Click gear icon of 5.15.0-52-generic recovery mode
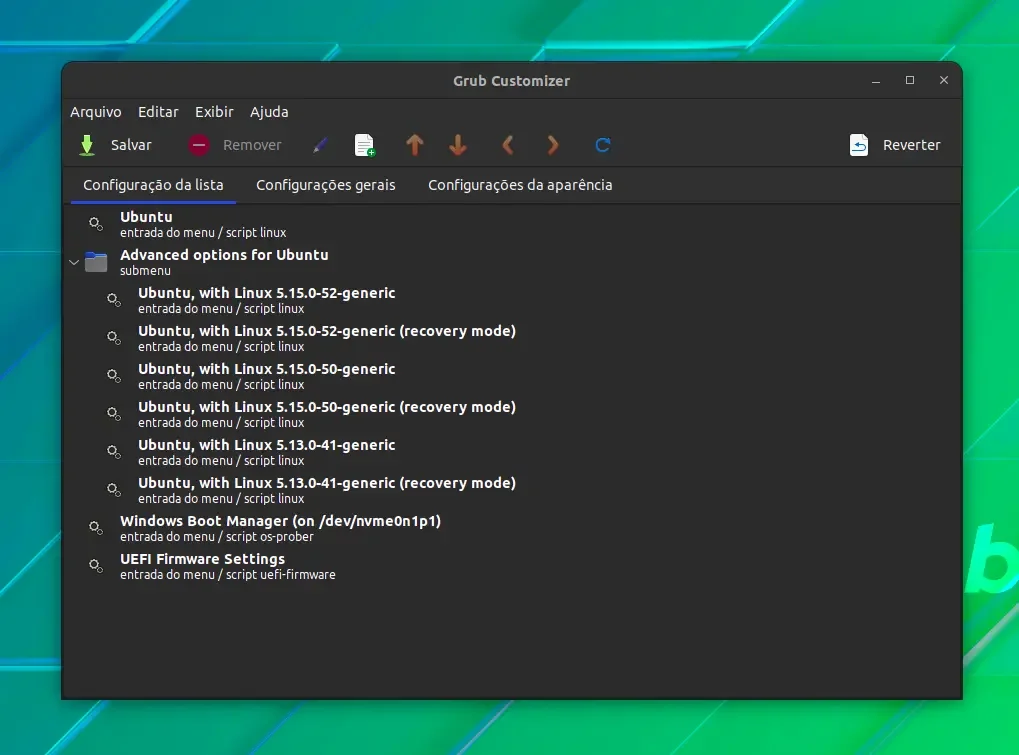Viewport: 1019px width, 755px height. pos(114,338)
